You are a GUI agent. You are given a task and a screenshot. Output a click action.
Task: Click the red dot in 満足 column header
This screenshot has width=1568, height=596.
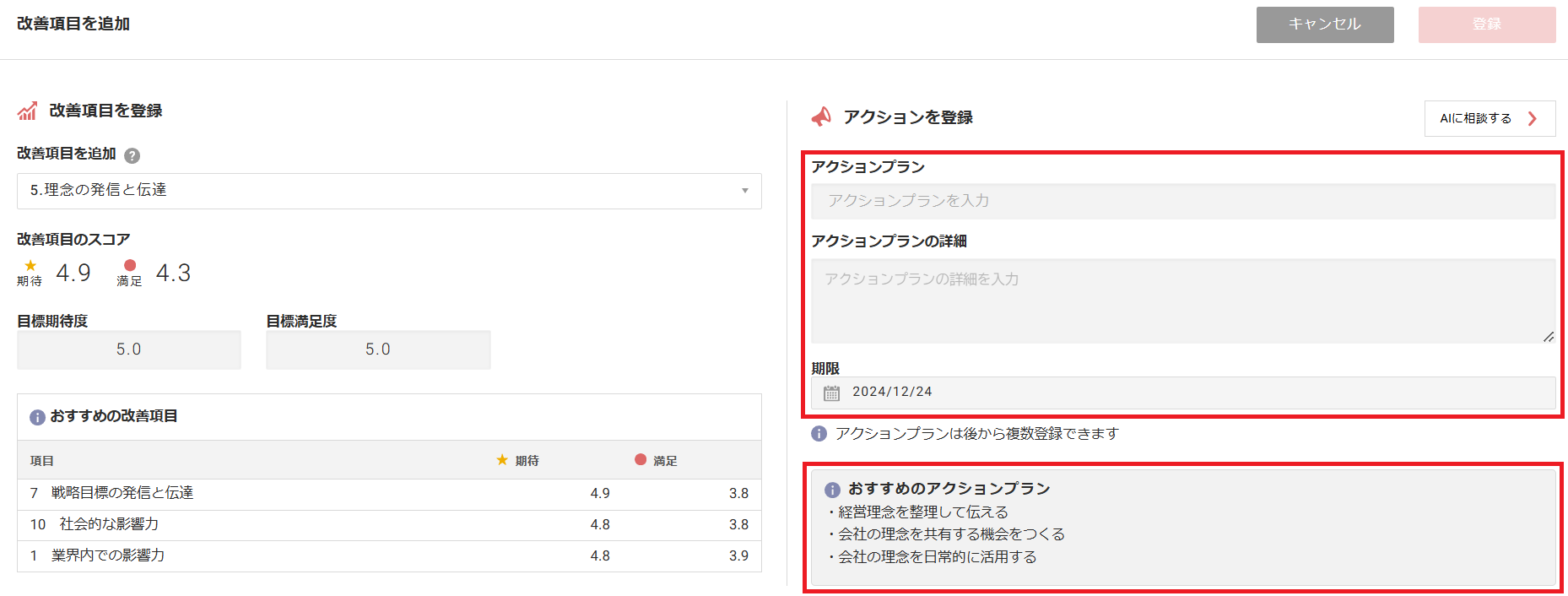(x=641, y=460)
